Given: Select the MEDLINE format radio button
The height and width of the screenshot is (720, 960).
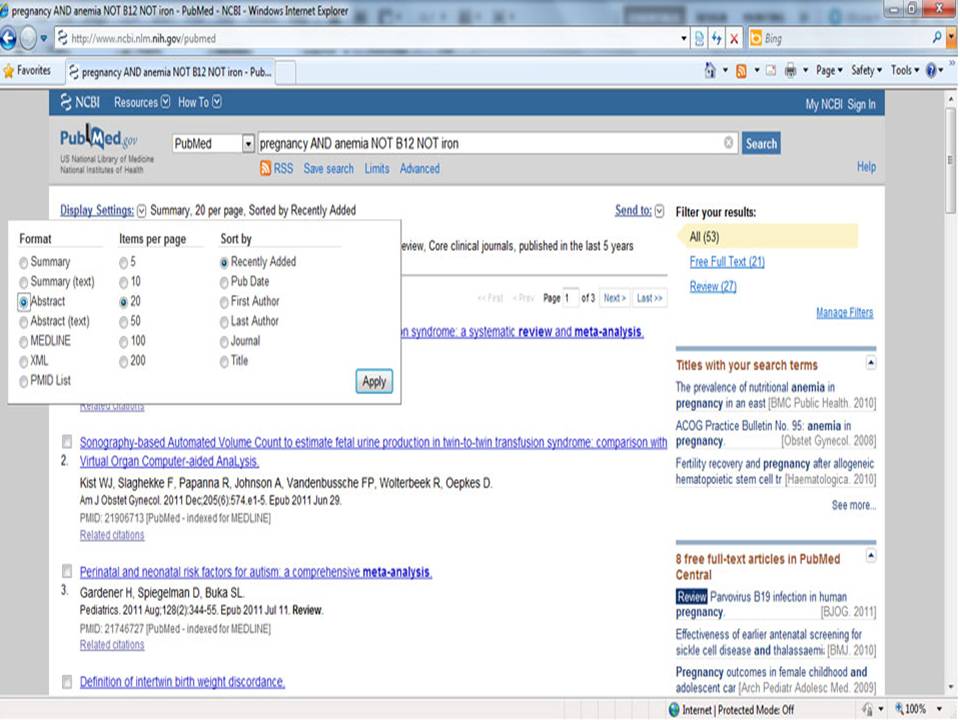Looking at the screenshot, I should [23, 342].
